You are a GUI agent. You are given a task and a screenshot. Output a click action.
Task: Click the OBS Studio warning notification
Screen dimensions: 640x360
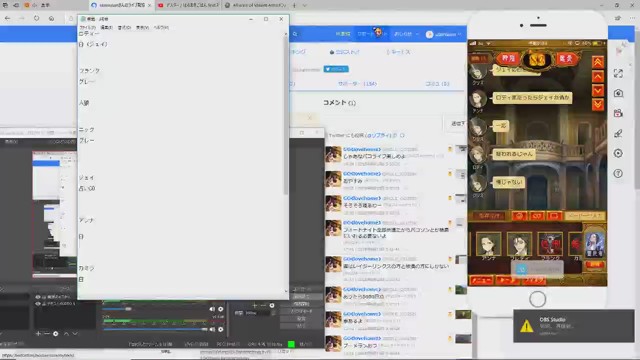point(573,326)
